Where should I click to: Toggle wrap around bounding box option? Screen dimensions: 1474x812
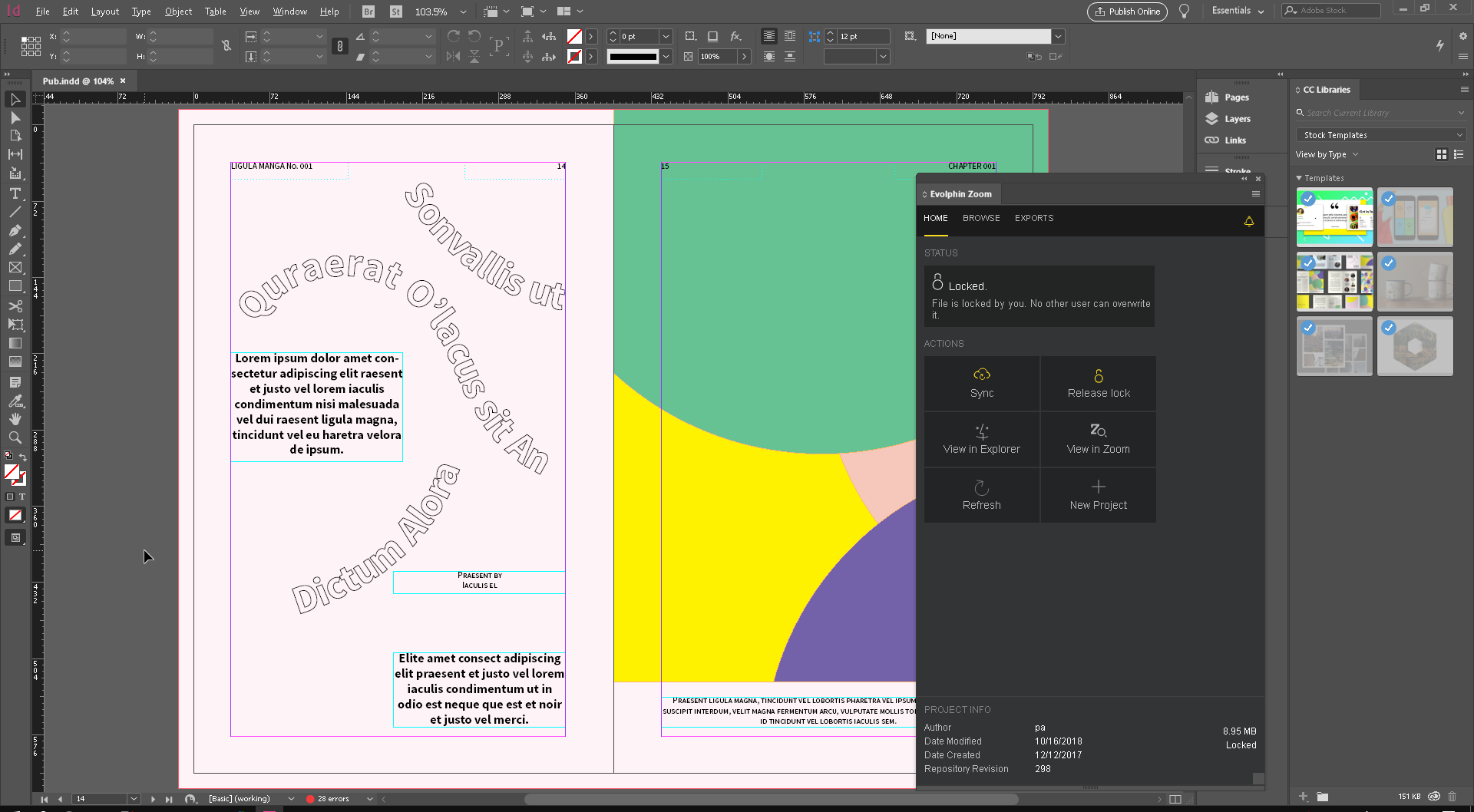(x=789, y=36)
